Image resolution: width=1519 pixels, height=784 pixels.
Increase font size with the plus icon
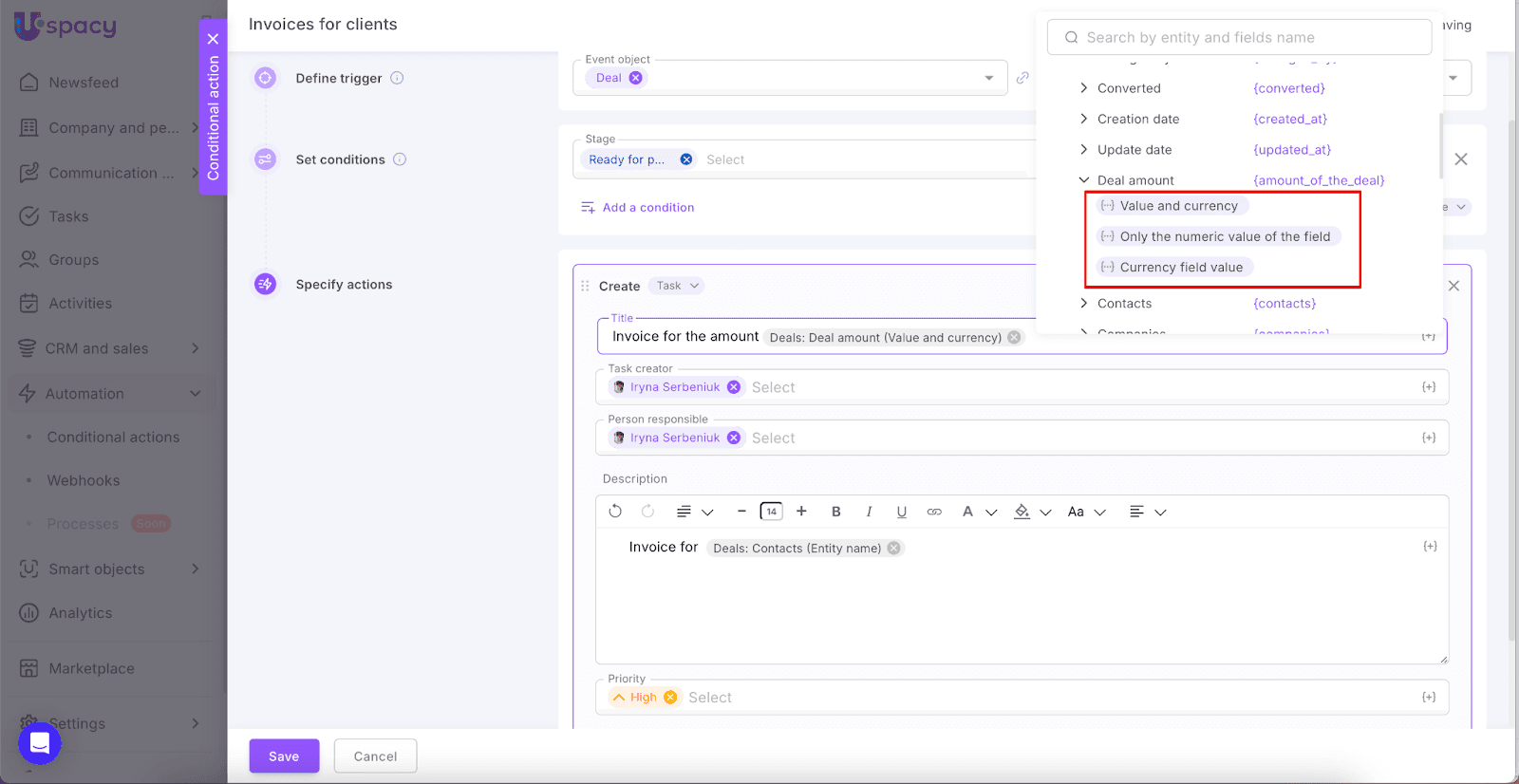coord(801,512)
